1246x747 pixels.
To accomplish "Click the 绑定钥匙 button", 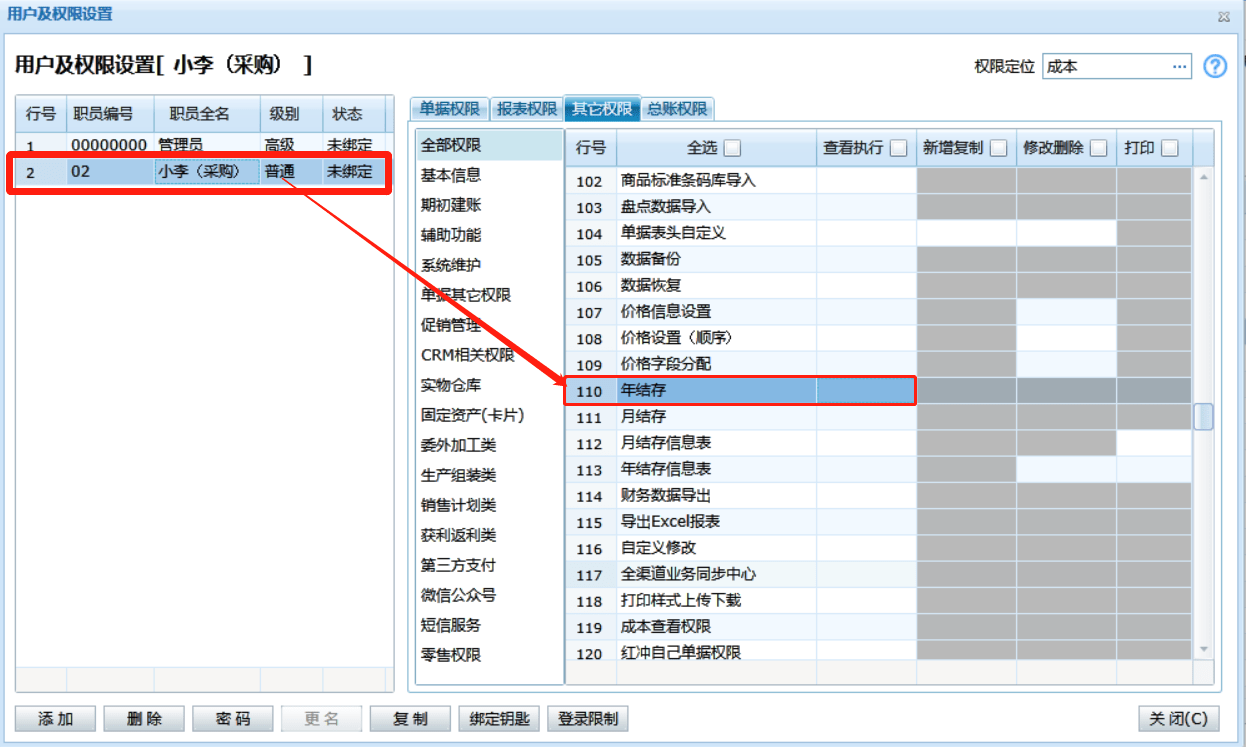I will coord(499,719).
